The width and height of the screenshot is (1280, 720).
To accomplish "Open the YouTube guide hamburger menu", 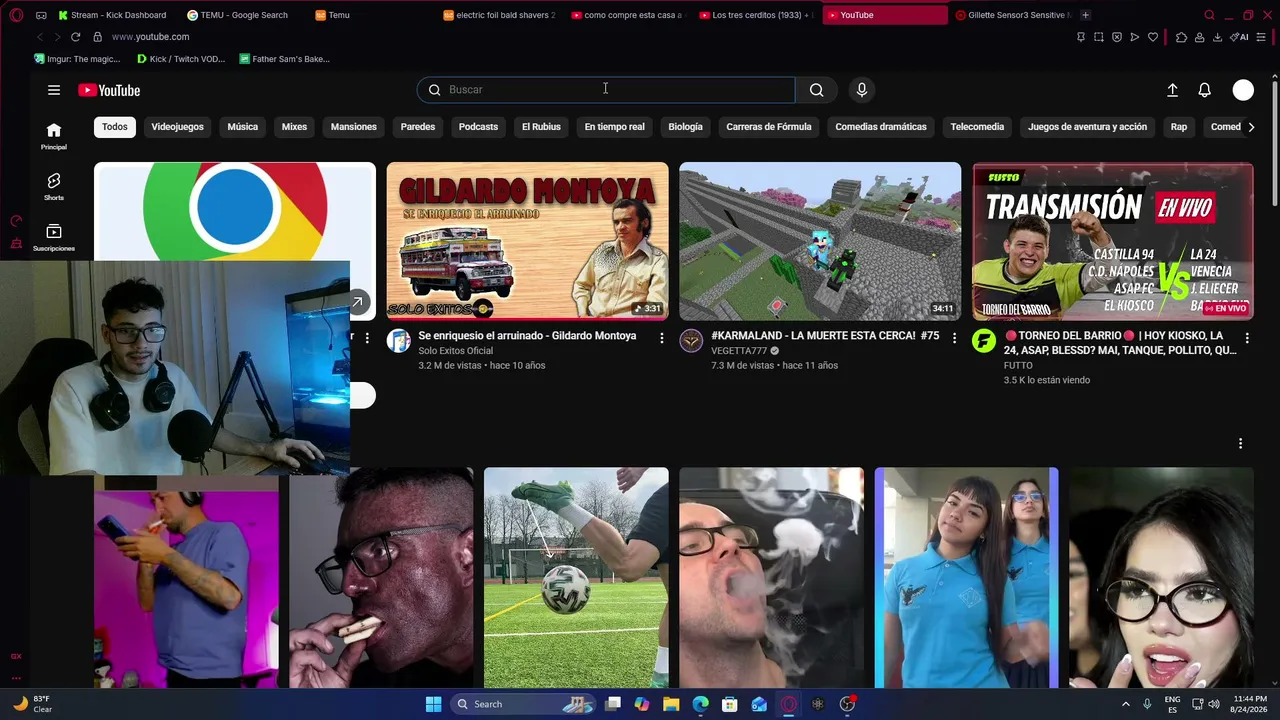I will point(54,90).
